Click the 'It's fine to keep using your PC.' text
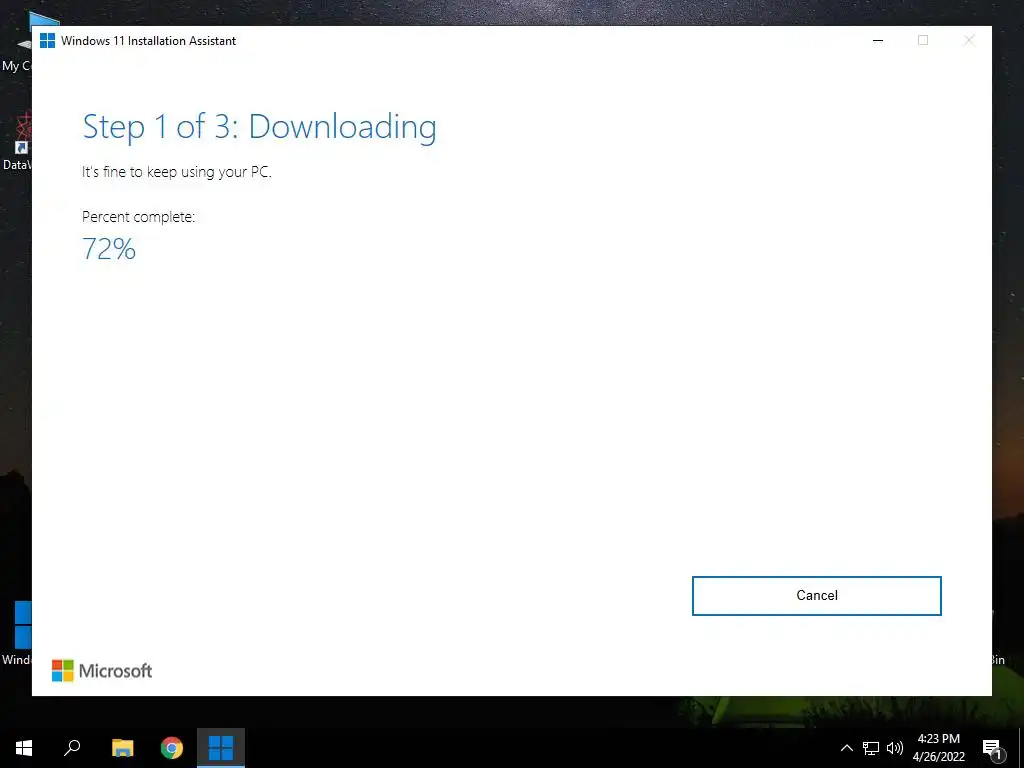The image size is (1024, 768). pos(176,172)
